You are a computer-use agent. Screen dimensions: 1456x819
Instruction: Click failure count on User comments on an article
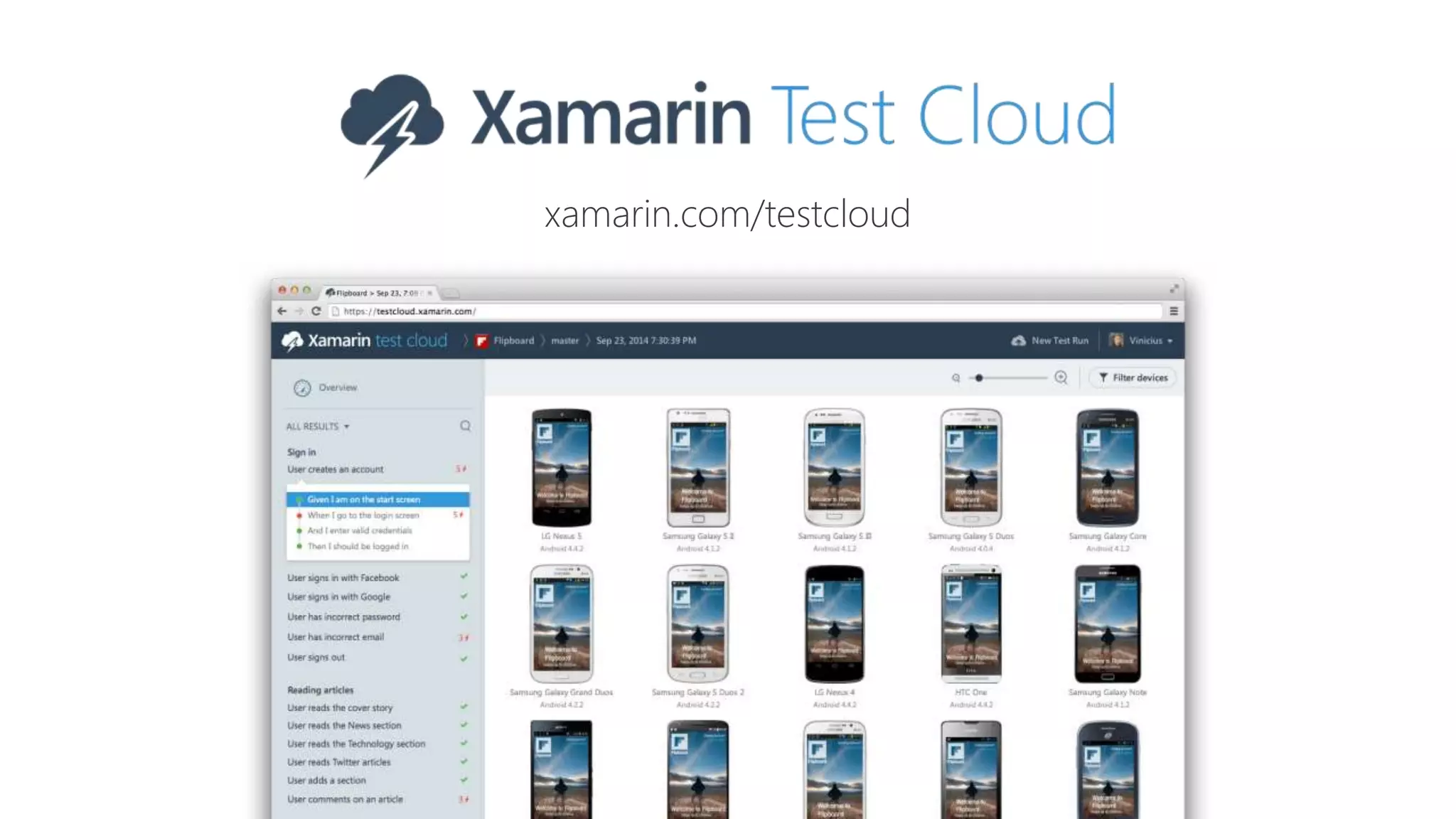[x=463, y=800]
